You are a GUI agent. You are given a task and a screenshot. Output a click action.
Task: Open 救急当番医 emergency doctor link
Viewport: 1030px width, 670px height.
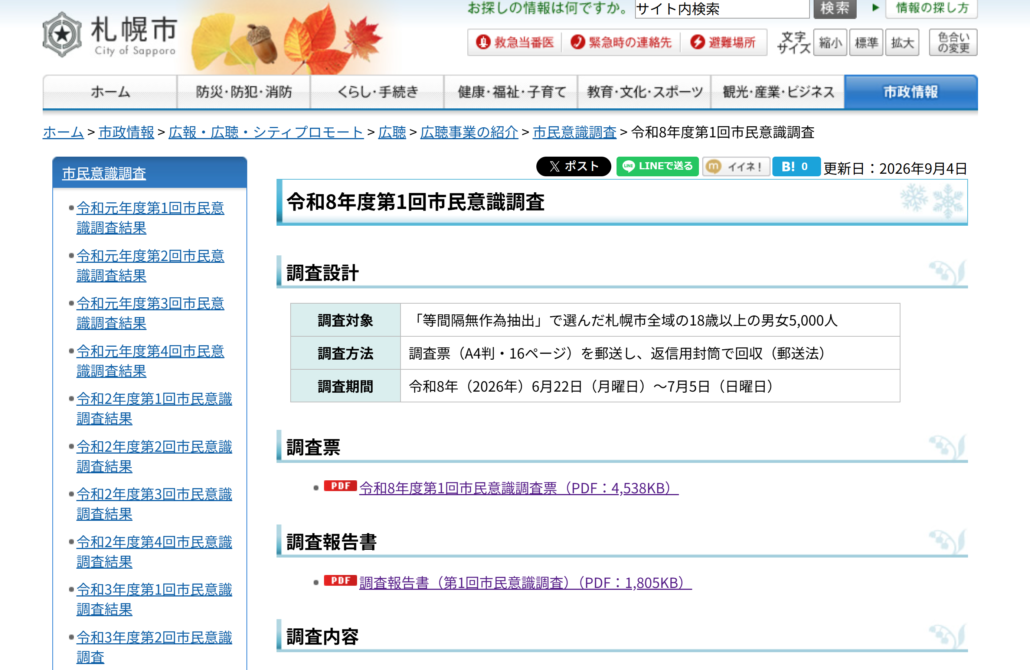515,43
